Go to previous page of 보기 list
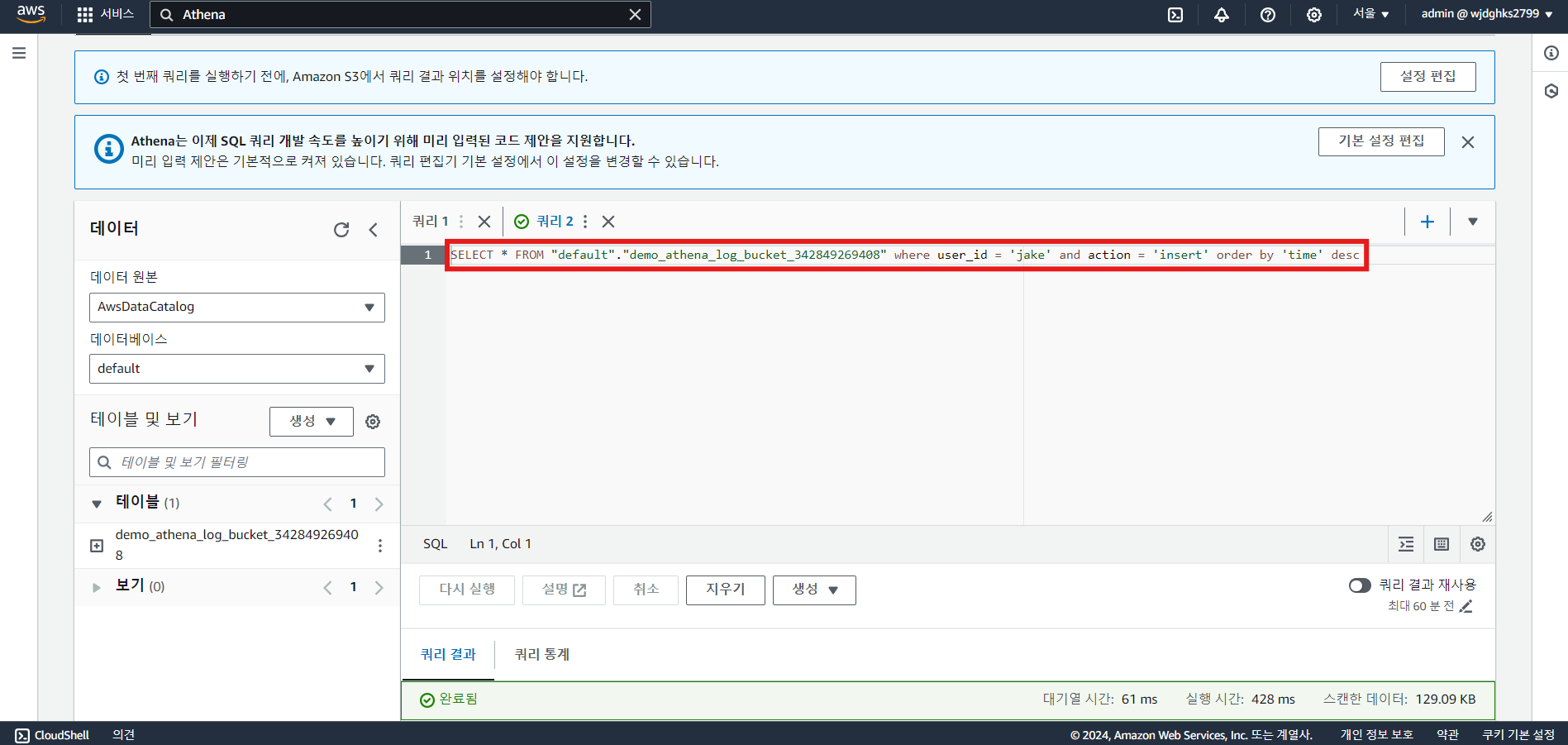Image resolution: width=1568 pixels, height=745 pixels. coord(328,587)
